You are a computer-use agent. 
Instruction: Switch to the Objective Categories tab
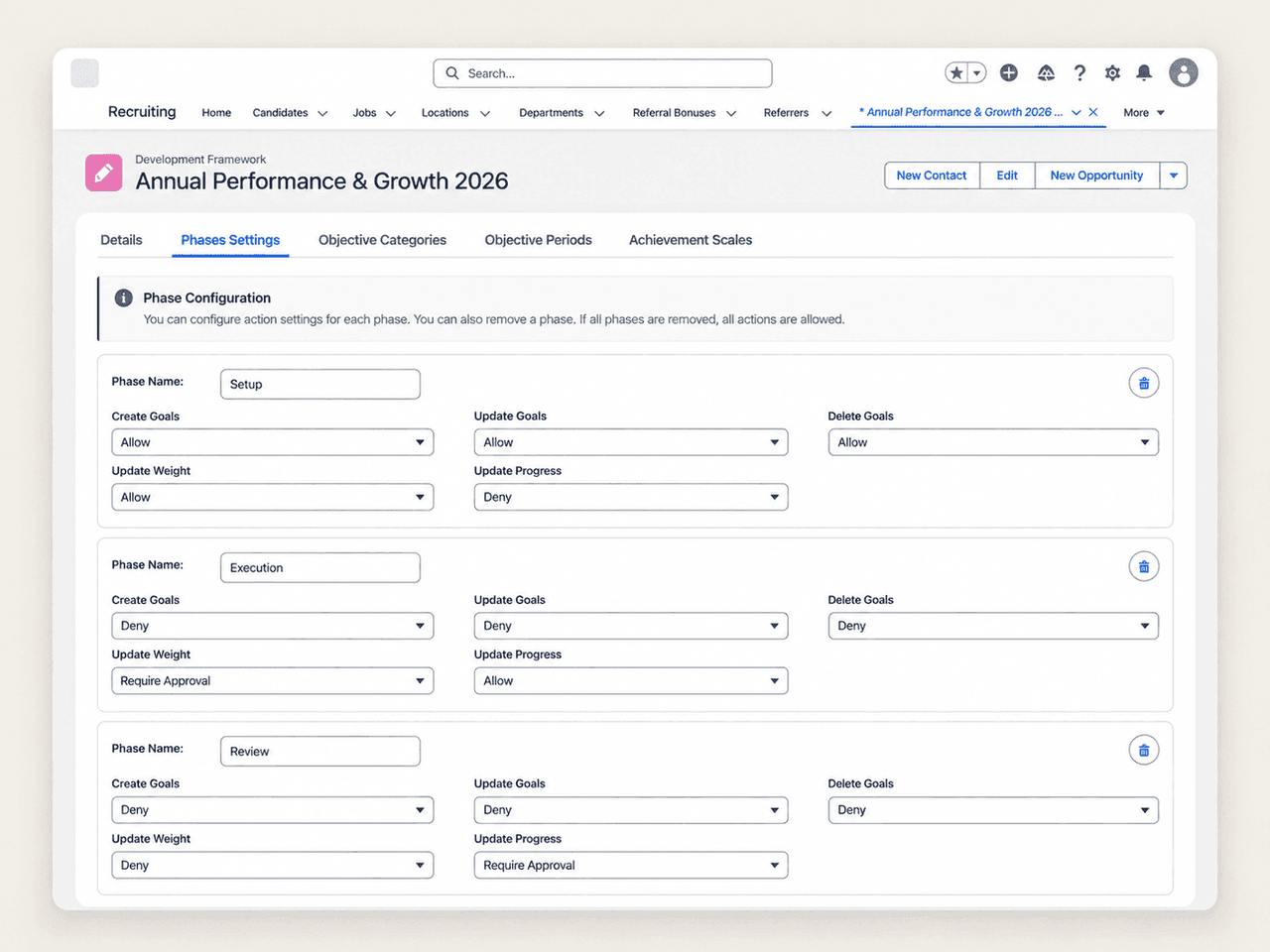pyautogui.click(x=382, y=240)
